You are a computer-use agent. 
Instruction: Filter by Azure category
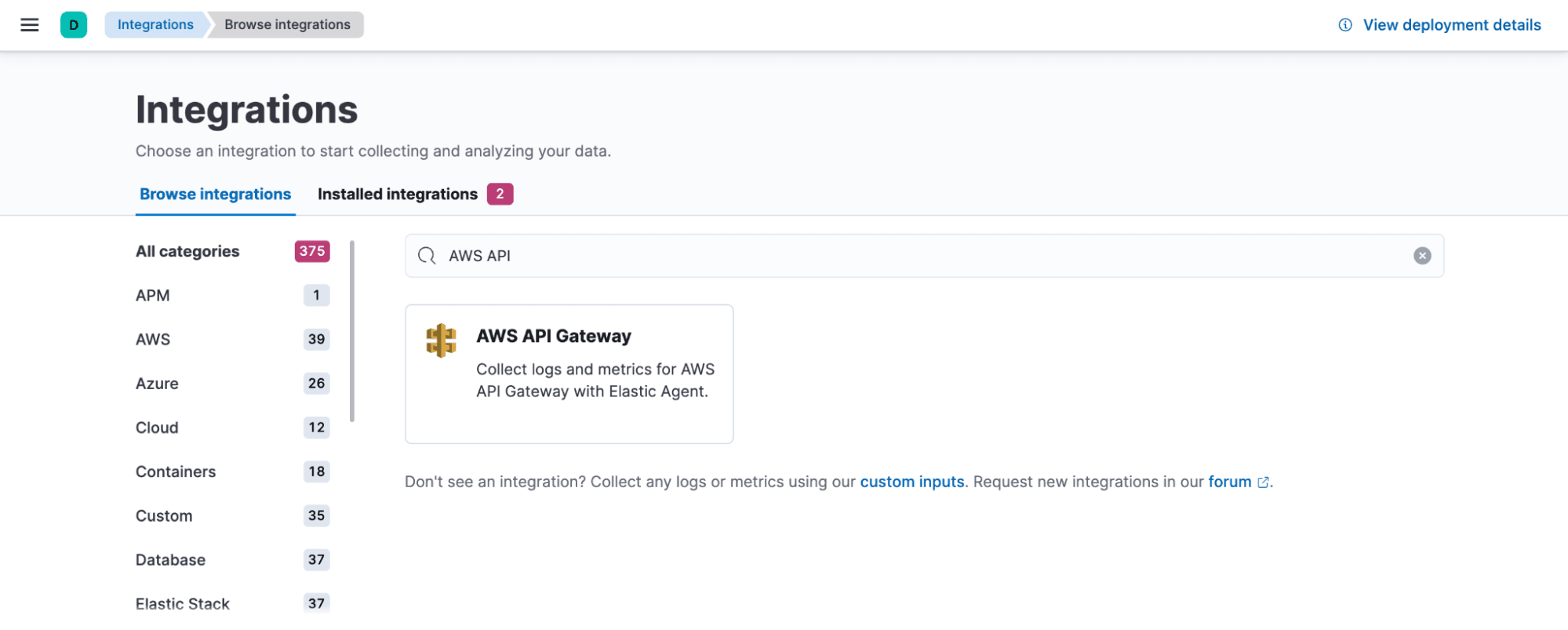pos(157,384)
